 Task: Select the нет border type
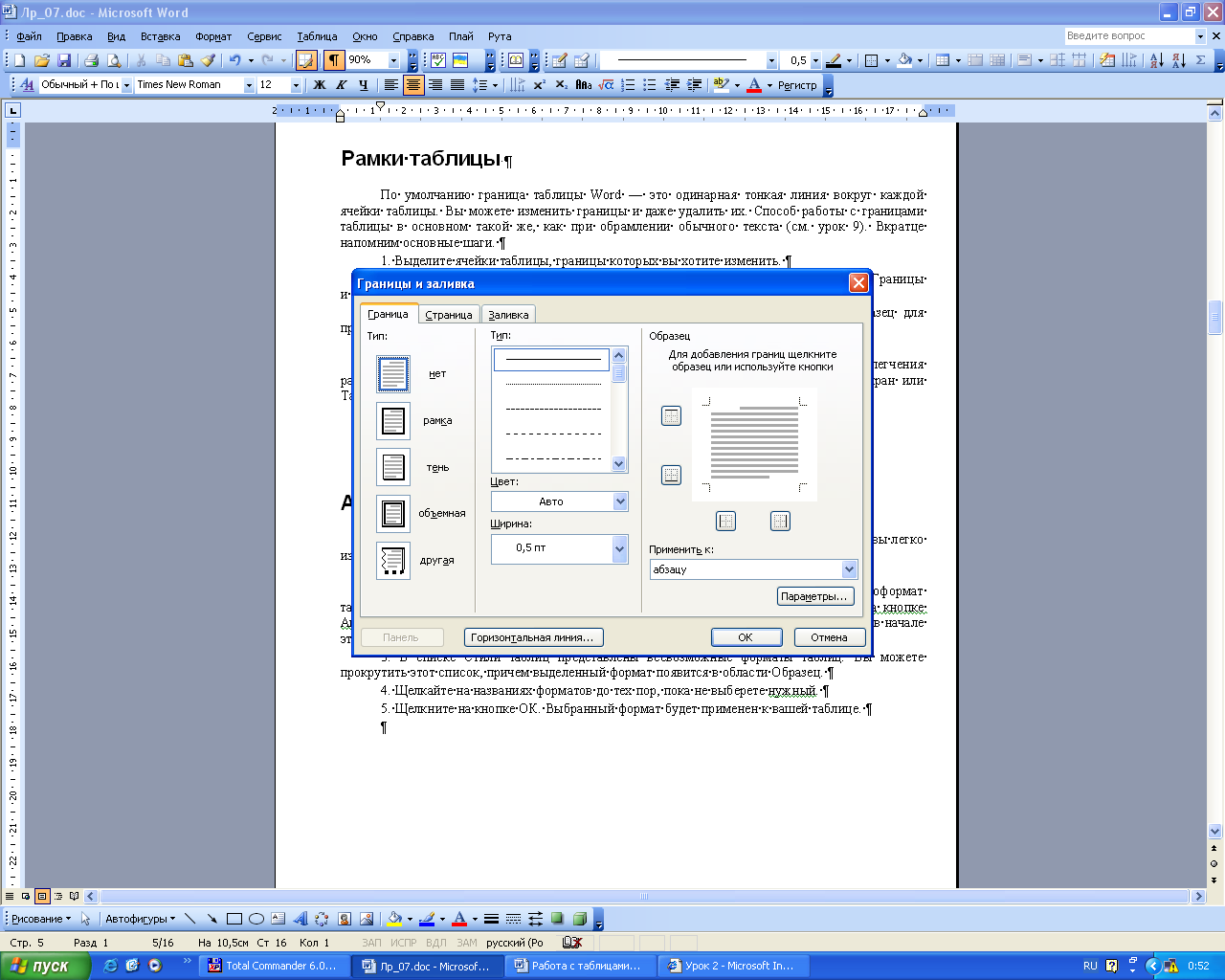393,374
